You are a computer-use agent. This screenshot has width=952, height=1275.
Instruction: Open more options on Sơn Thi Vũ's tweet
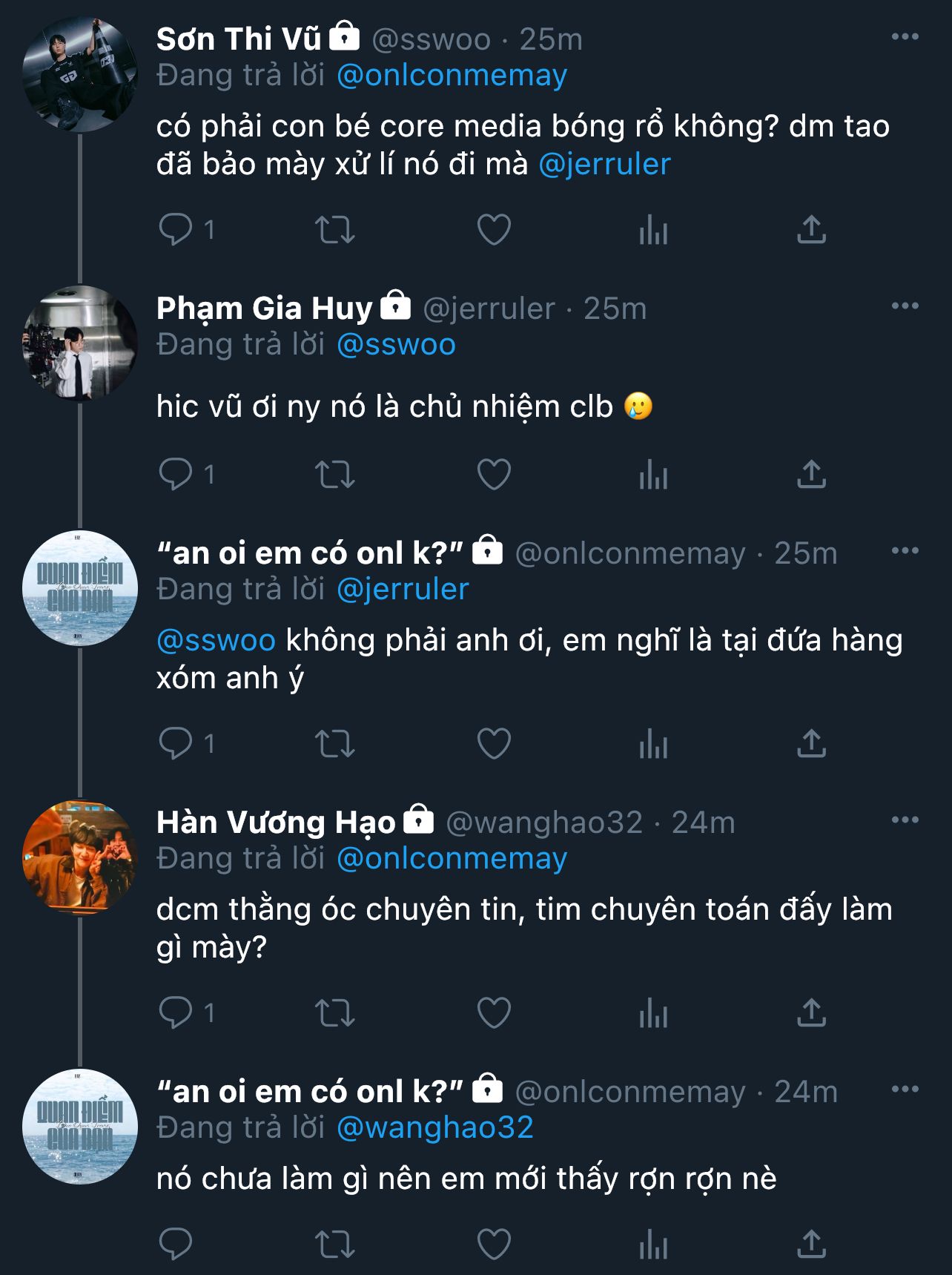click(x=905, y=37)
